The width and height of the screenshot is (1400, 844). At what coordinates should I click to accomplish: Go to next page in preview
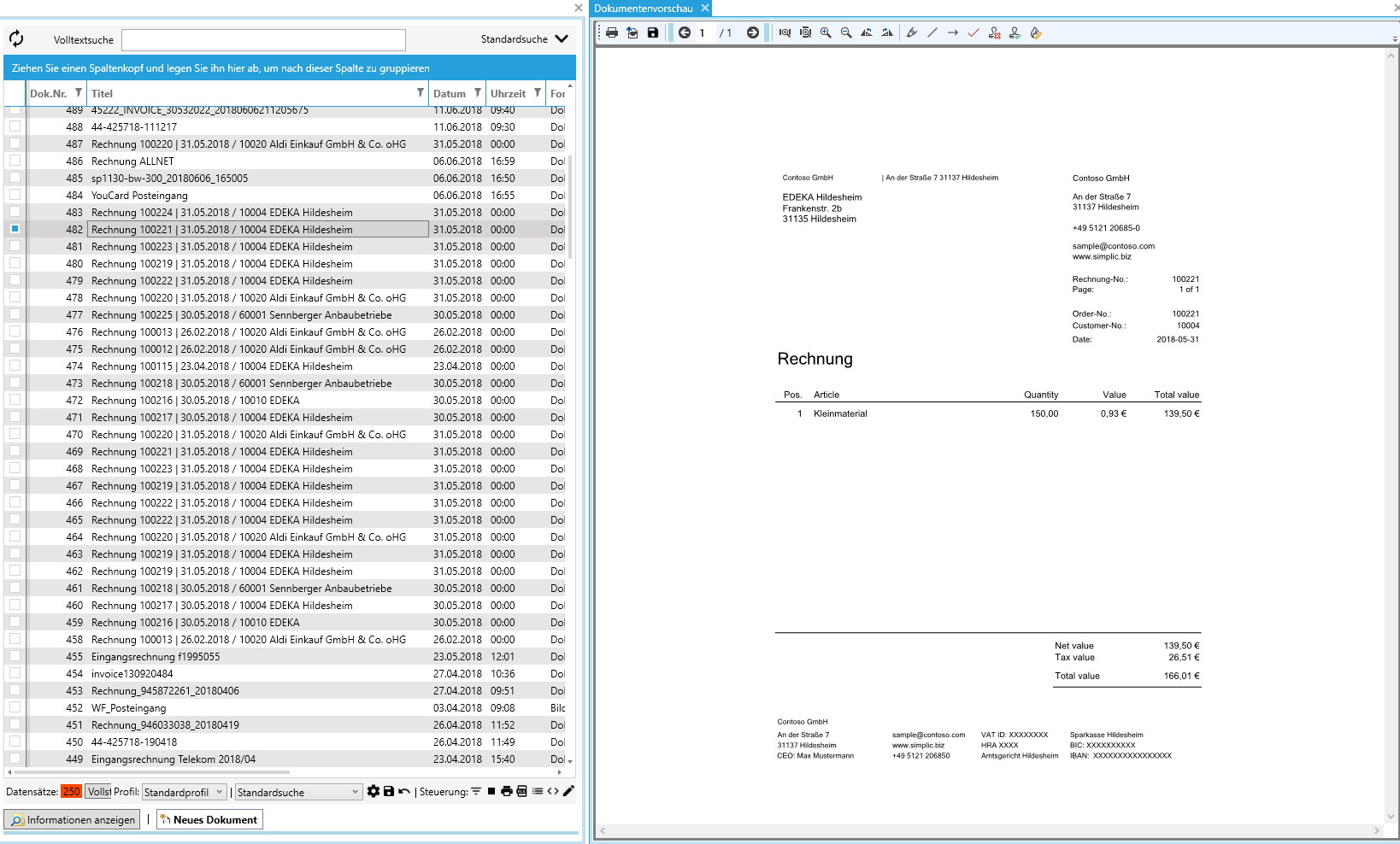pyautogui.click(x=753, y=32)
